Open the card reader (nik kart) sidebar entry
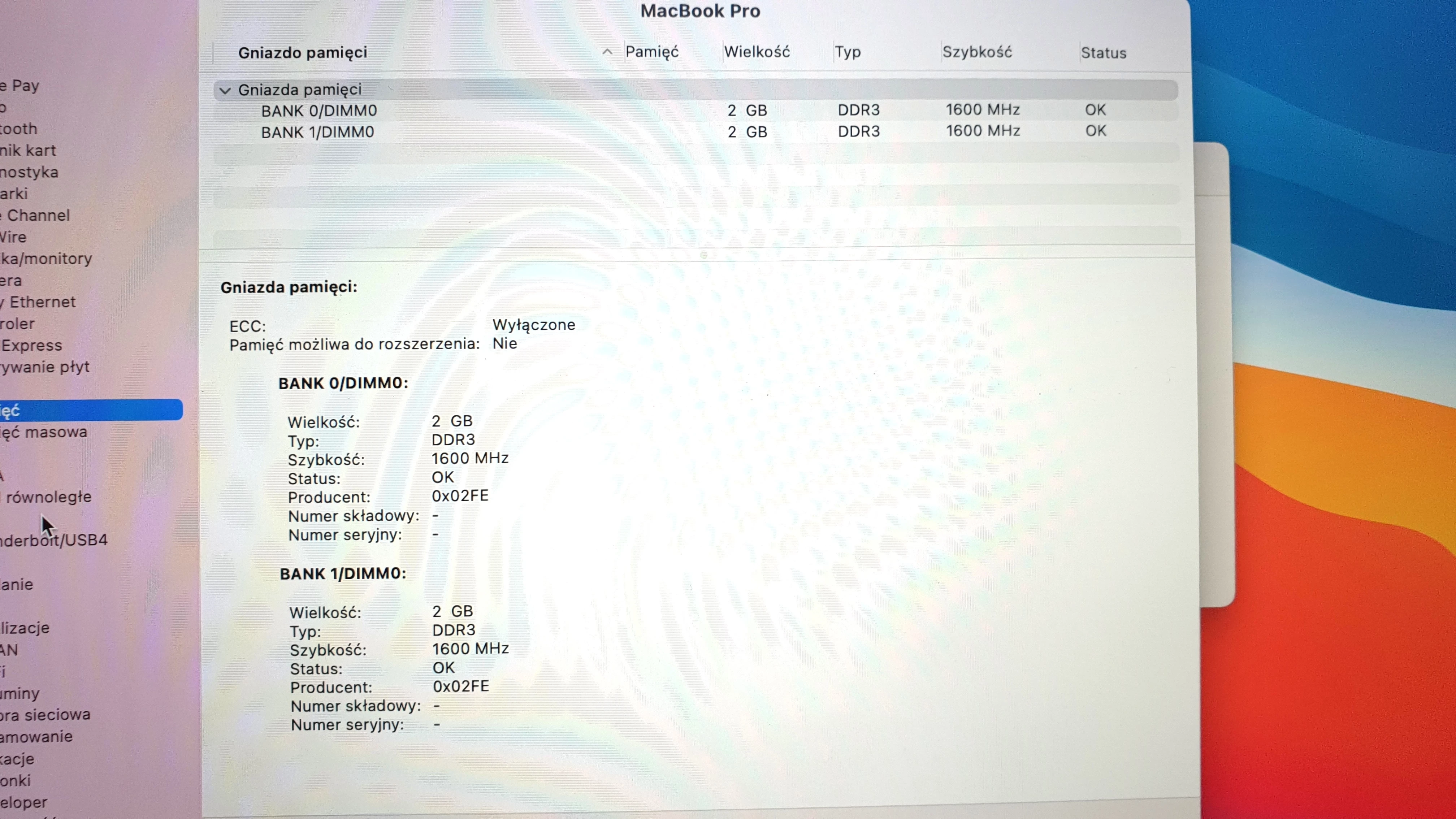 point(28,150)
